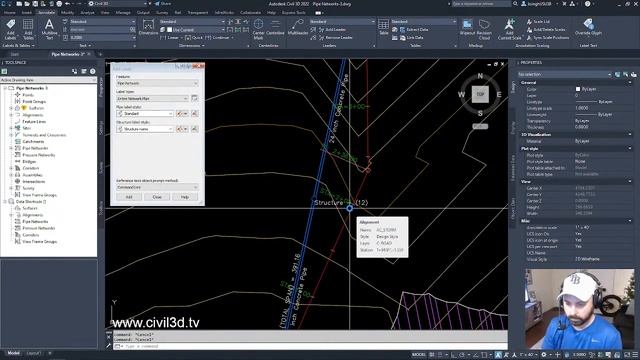Screen dimensions: 640x360
Task: Click the TOP face of the ViewCube
Action: coord(480,94)
